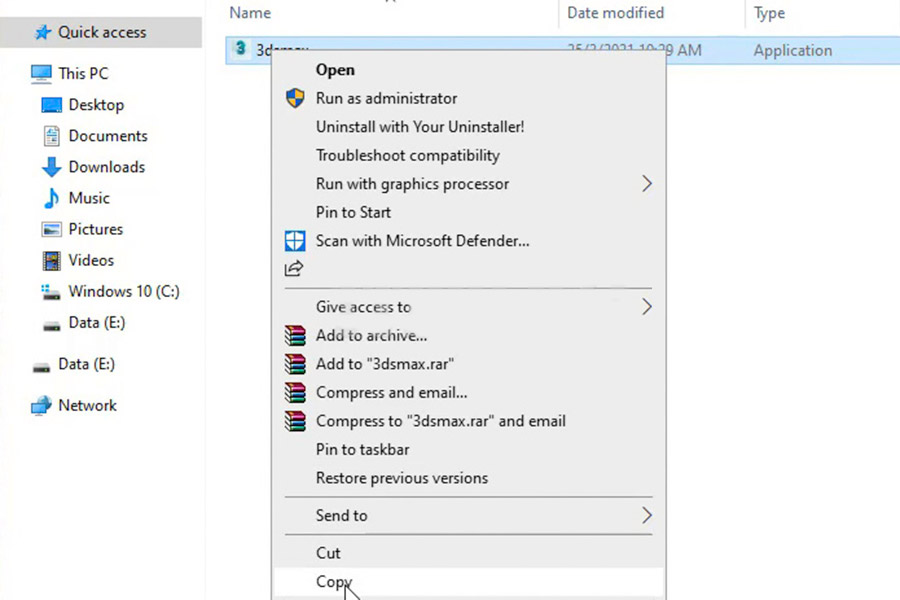Click the Quick access star icon
This screenshot has width=900, height=600.
(42, 33)
